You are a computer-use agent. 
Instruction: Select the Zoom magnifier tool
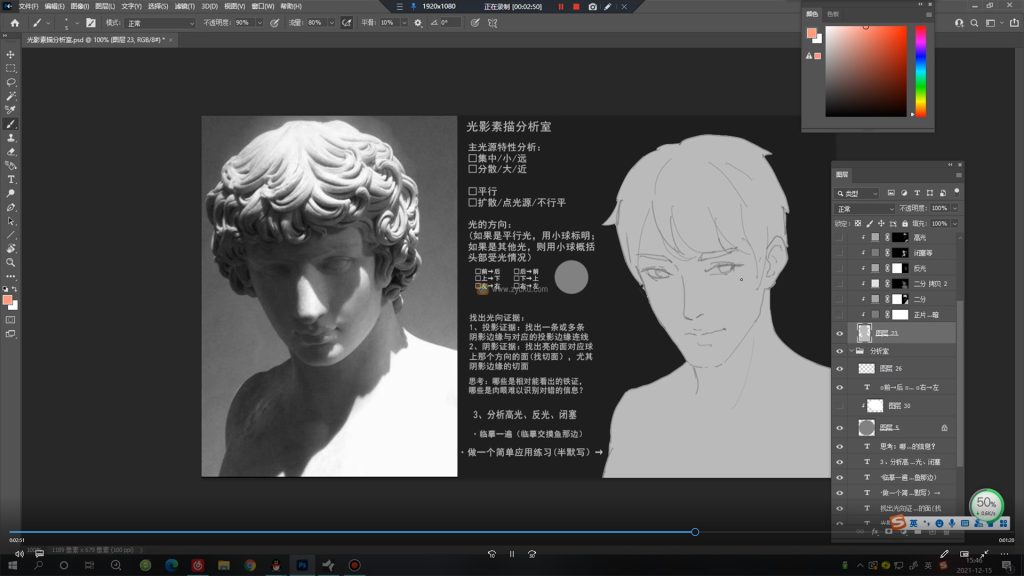click(11, 262)
